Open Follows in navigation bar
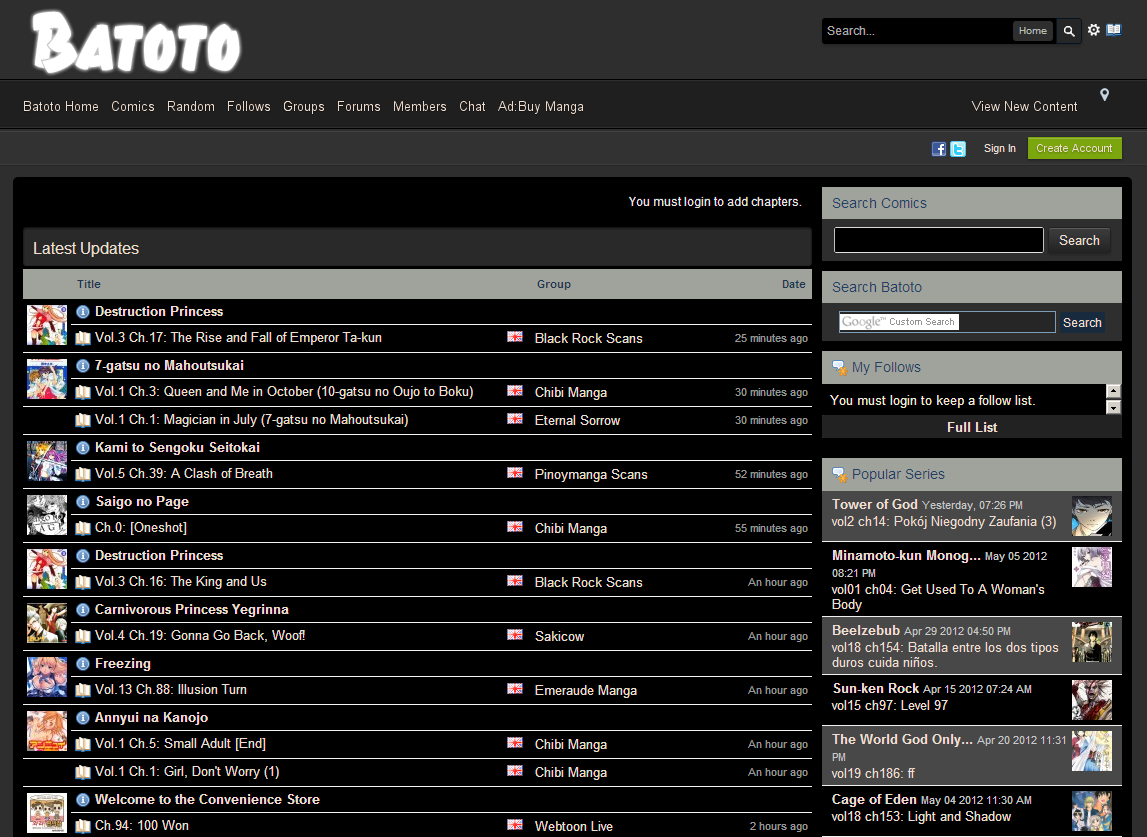 pos(249,107)
